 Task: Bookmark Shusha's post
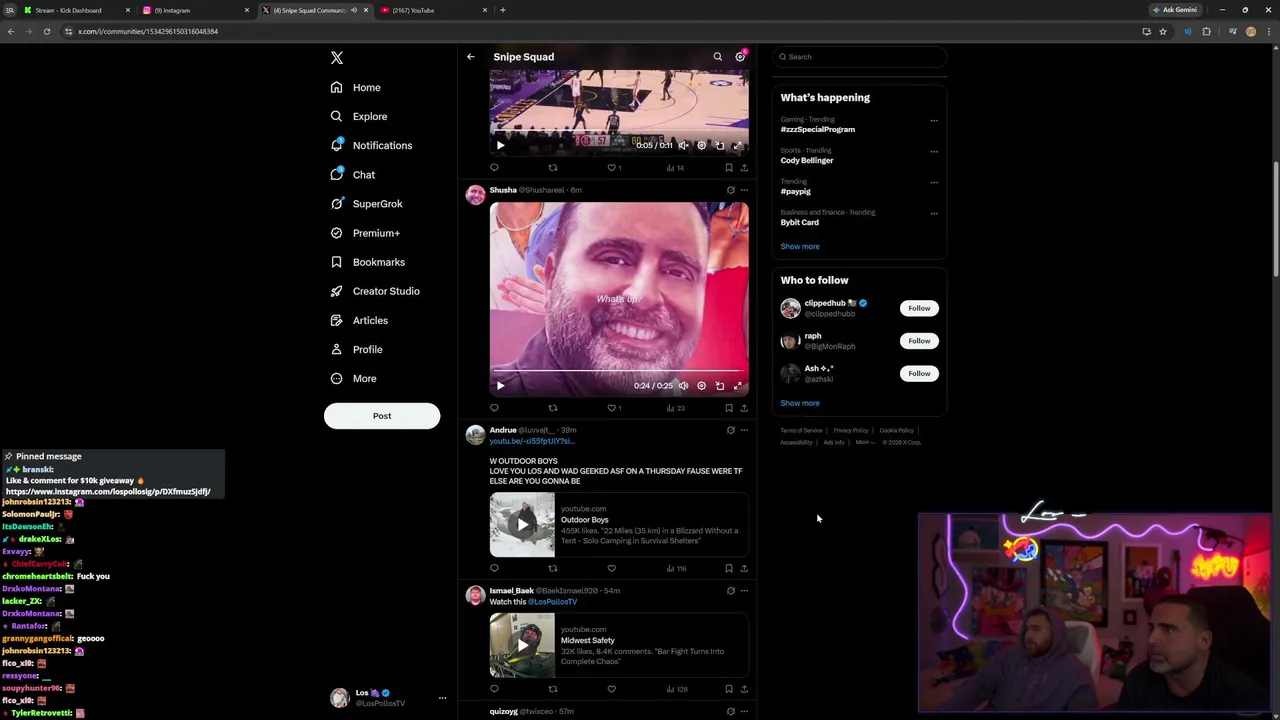pyautogui.click(x=728, y=408)
